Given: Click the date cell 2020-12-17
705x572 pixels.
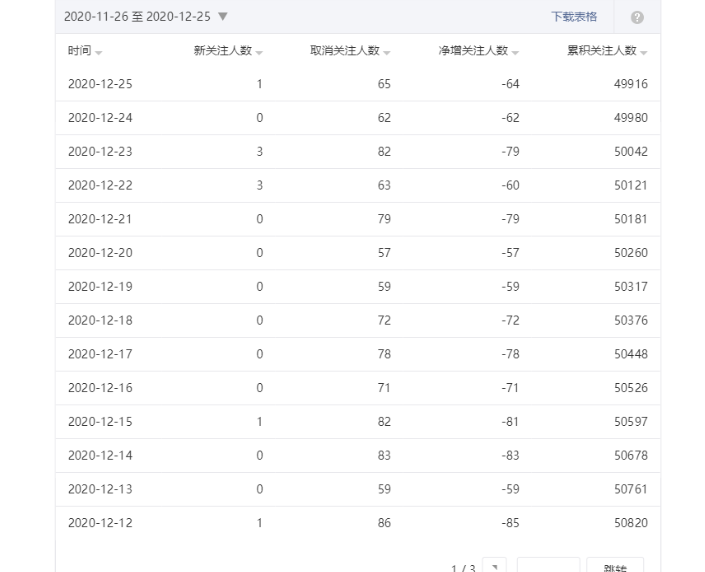Looking at the screenshot, I should [x=100, y=354].
